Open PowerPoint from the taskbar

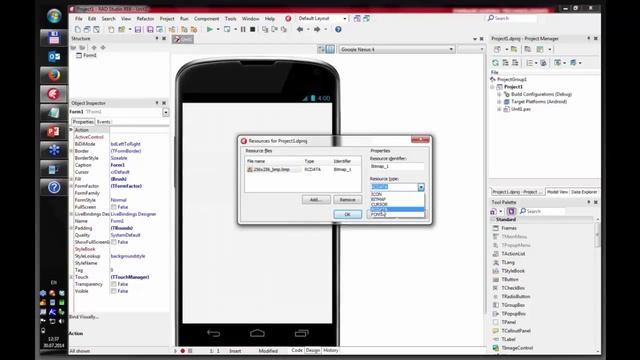click(x=54, y=131)
